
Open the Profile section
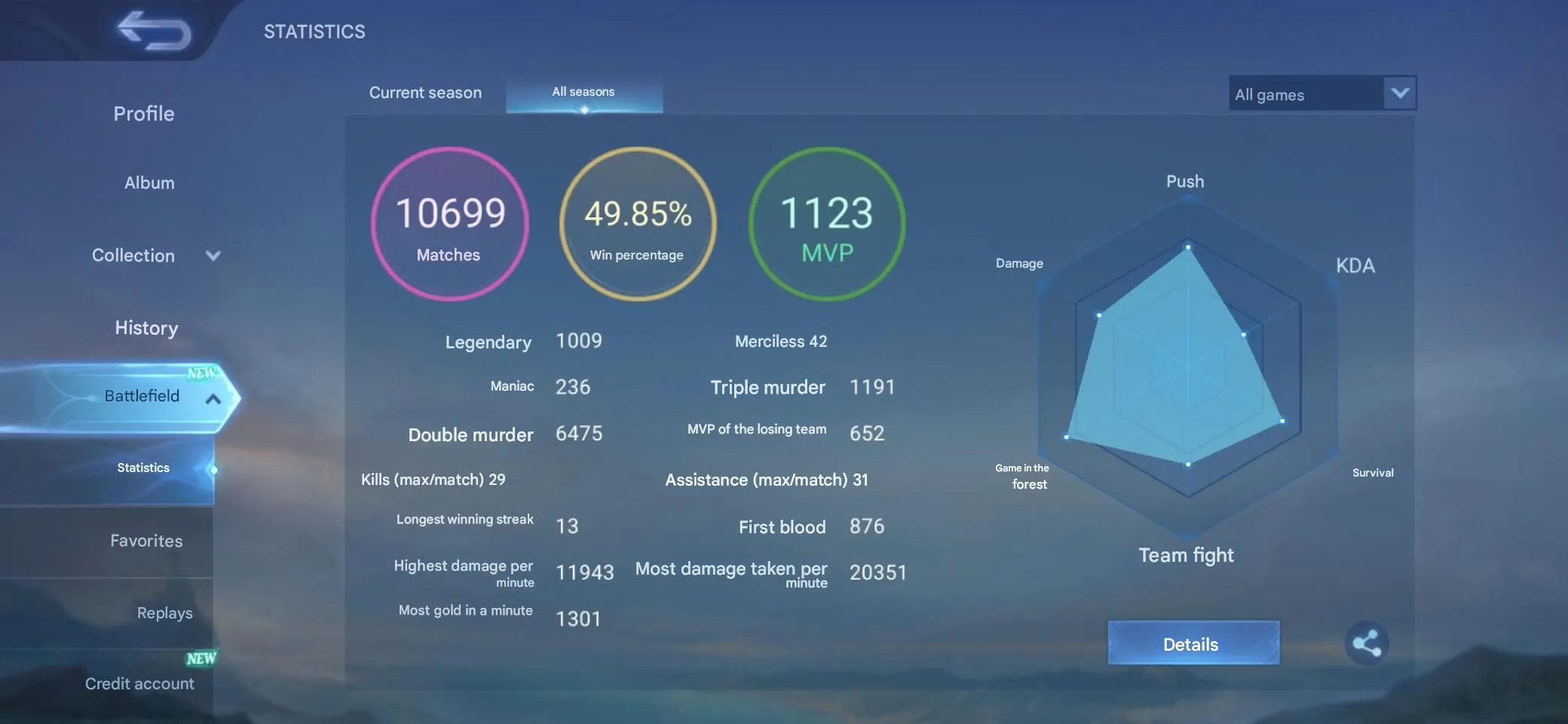(x=144, y=114)
